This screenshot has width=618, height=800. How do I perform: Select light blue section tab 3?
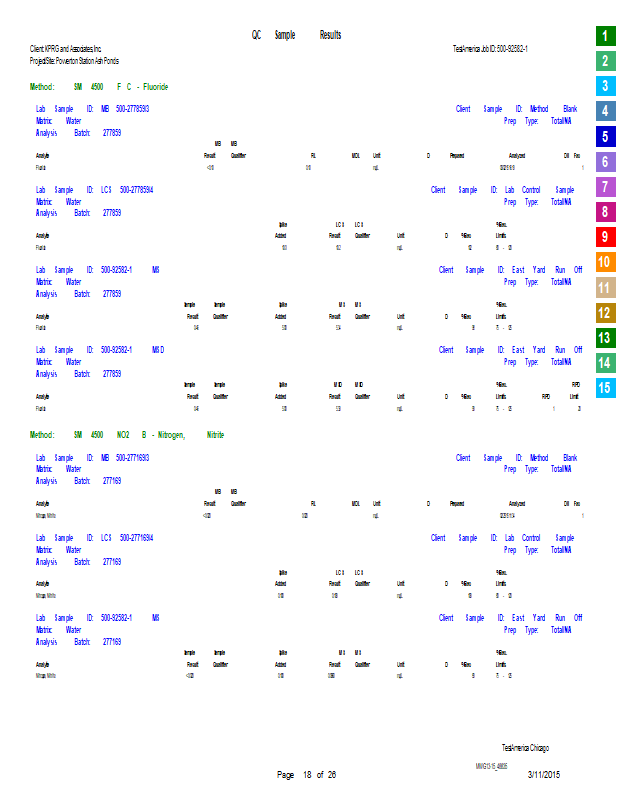pyautogui.click(x=605, y=86)
